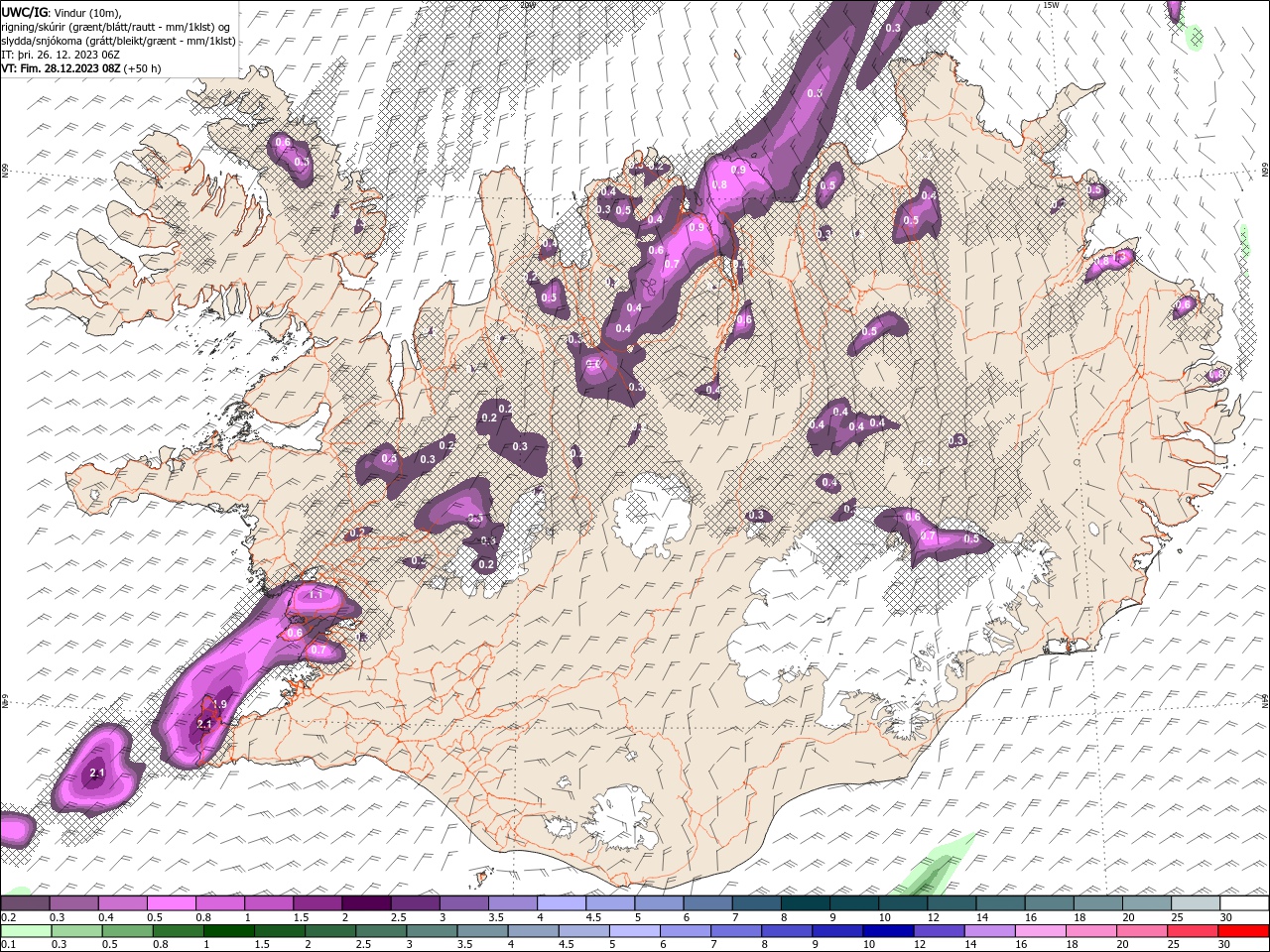Select the 'slydda/snjókoma' legend description line
Viewport: 1270px width, 952px height.
[x=118, y=41]
